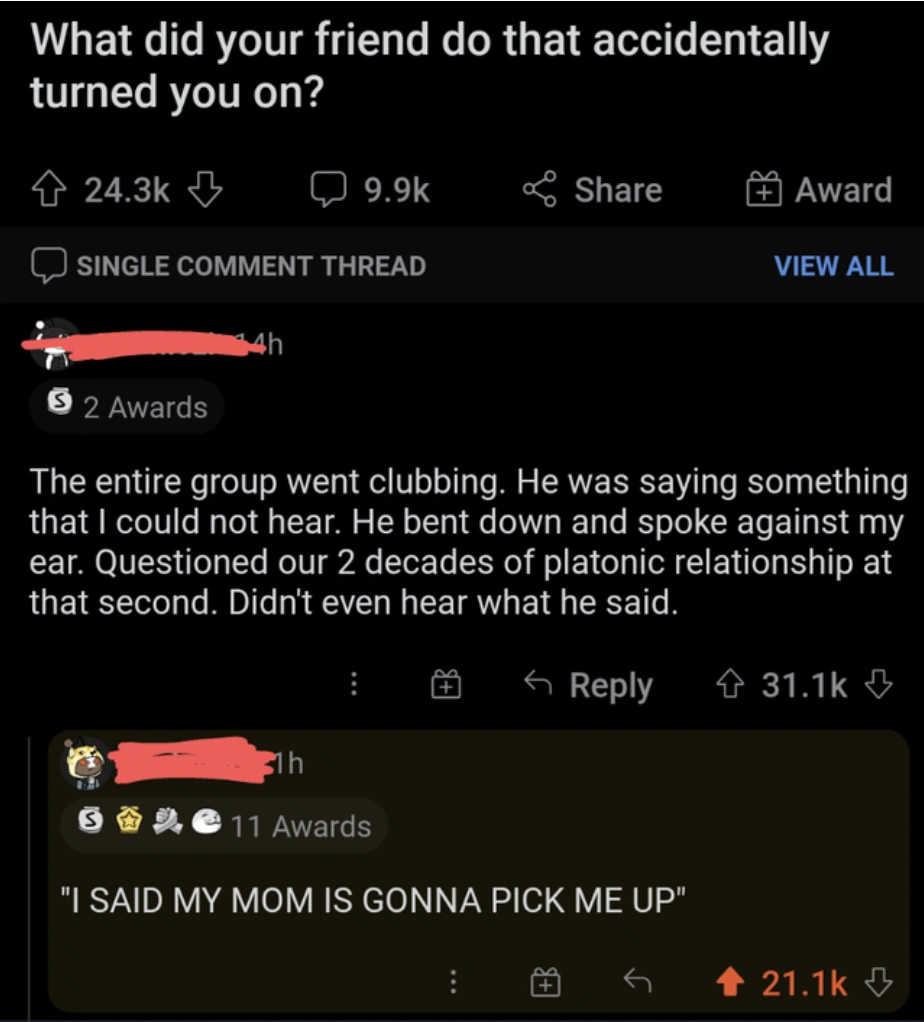Open options menu on mom reply
This screenshot has width=924, height=1022.
click(x=453, y=983)
